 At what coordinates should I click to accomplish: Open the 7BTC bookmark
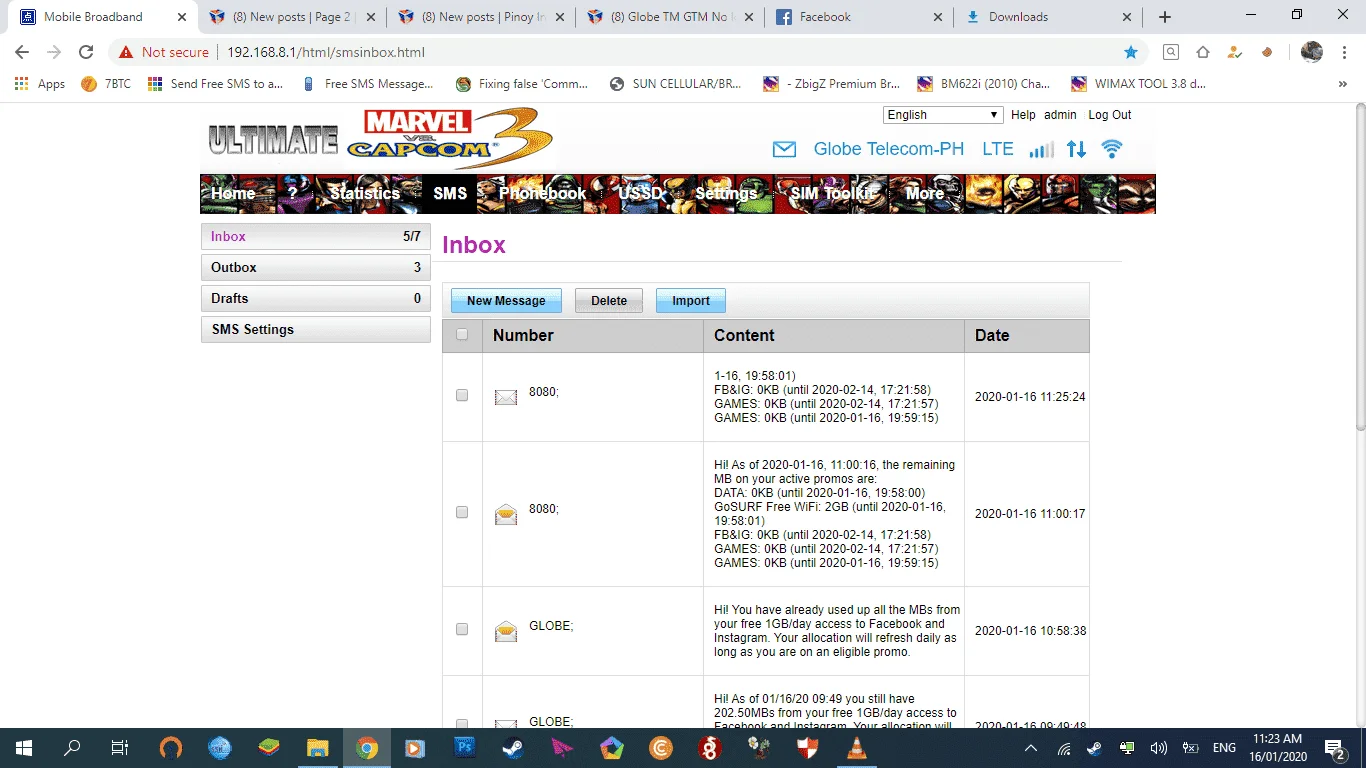pos(106,84)
